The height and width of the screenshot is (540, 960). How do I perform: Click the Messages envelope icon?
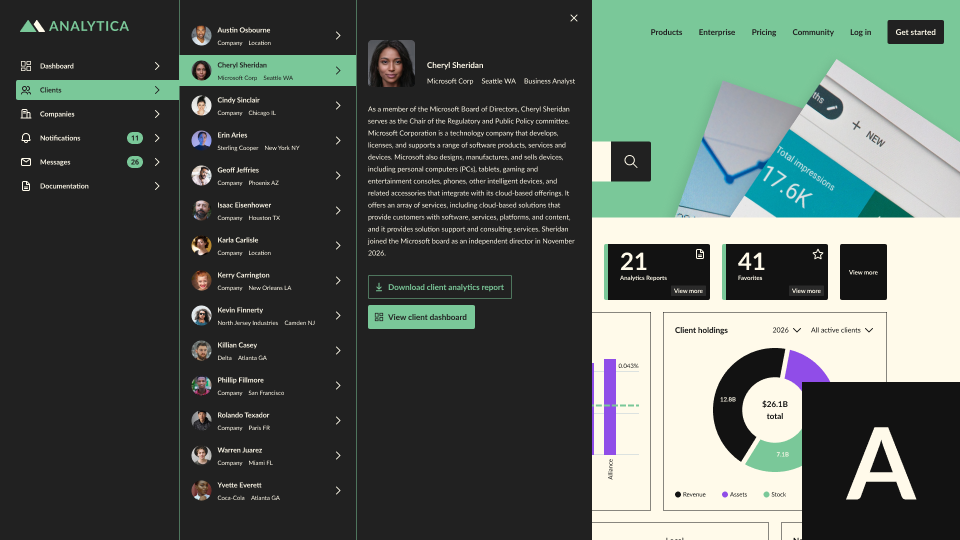tap(26, 162)
